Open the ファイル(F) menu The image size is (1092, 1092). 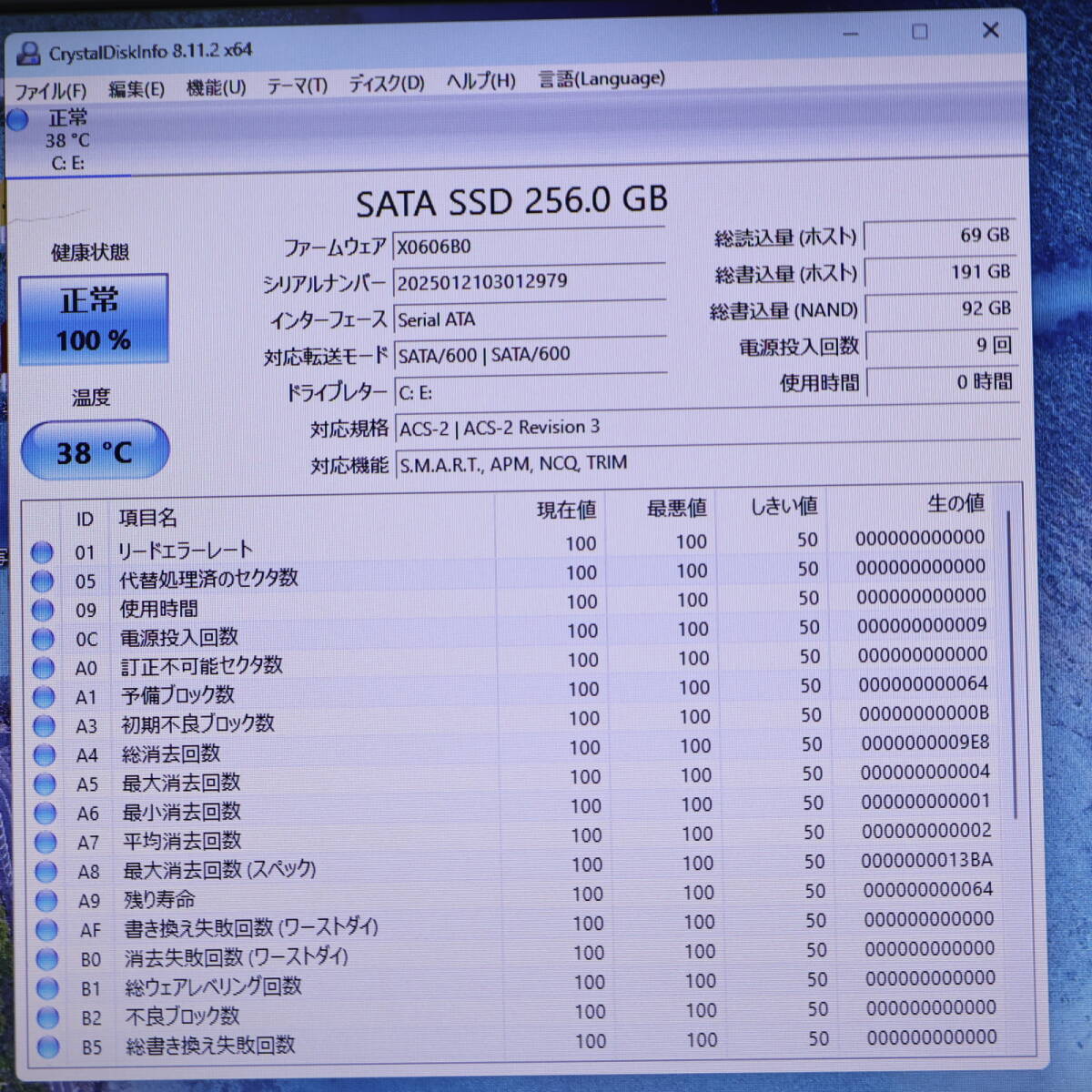51,90
